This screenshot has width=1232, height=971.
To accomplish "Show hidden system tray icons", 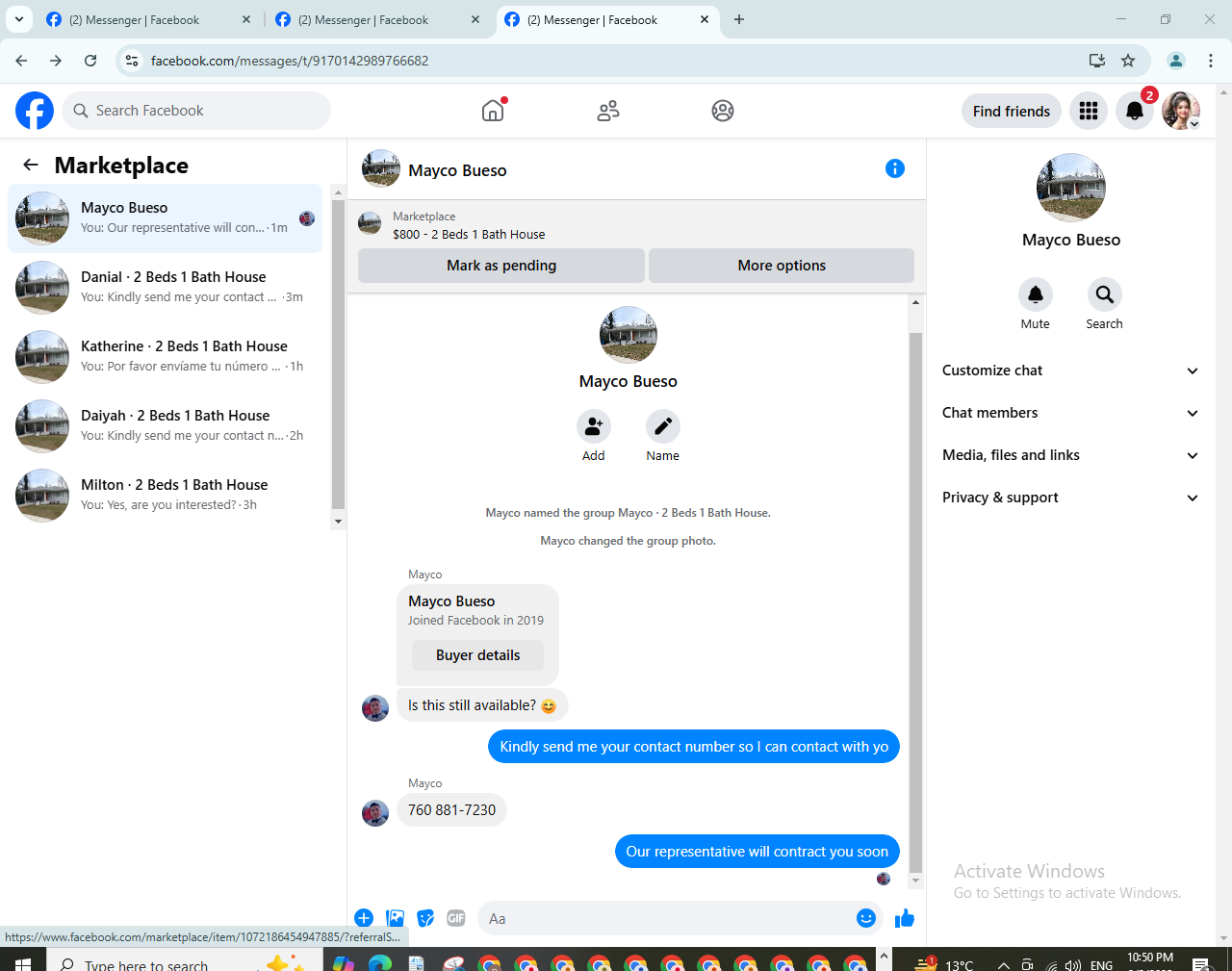I will click(1004, 964).
